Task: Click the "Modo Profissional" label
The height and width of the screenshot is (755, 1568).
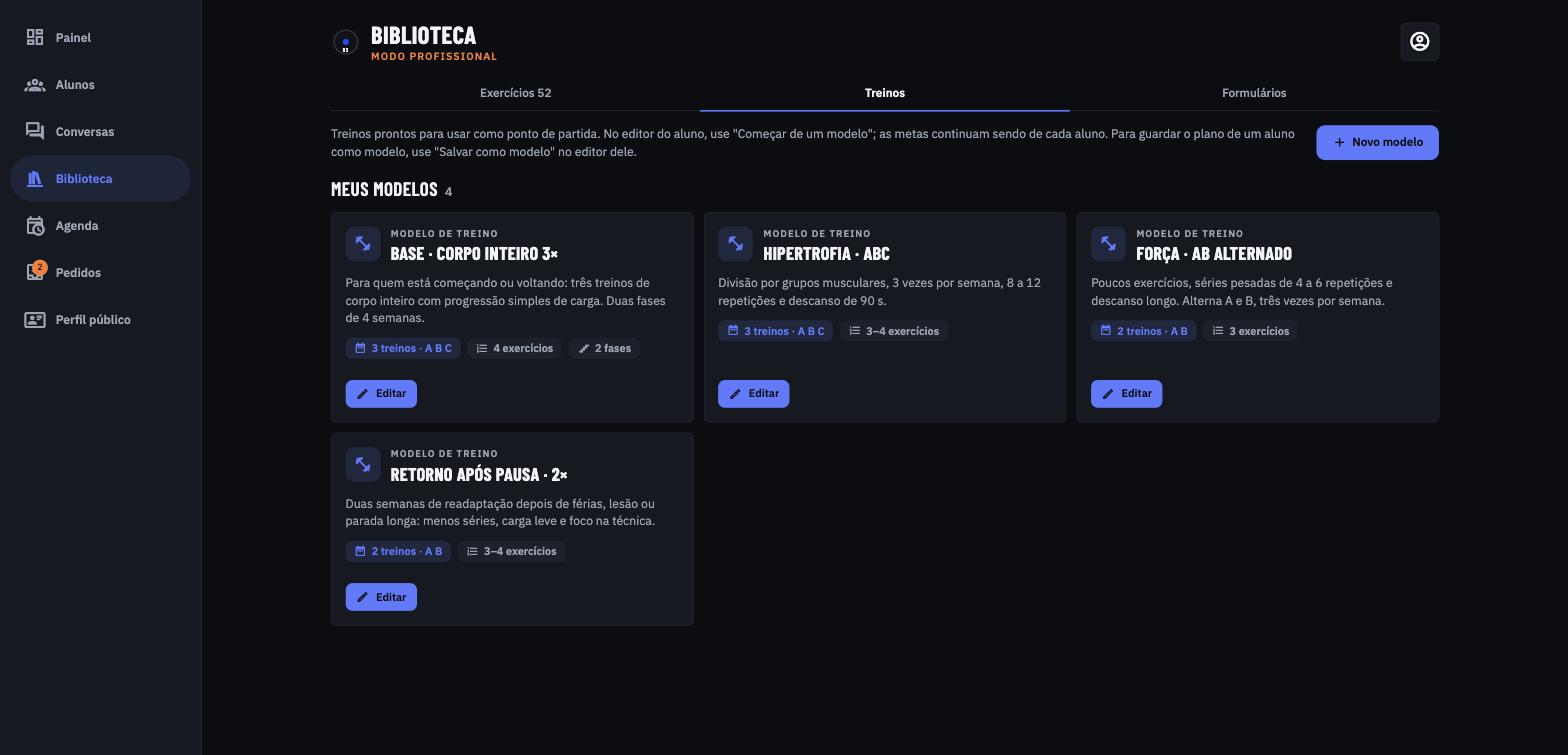Action: 434,57
